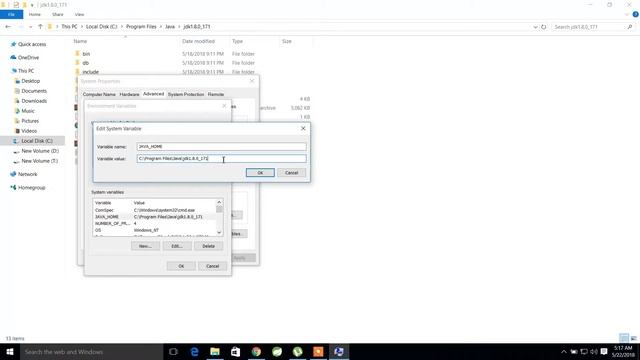Refresh the folder view
Screen dimensions: 640x360
click(x=544, y=27)
